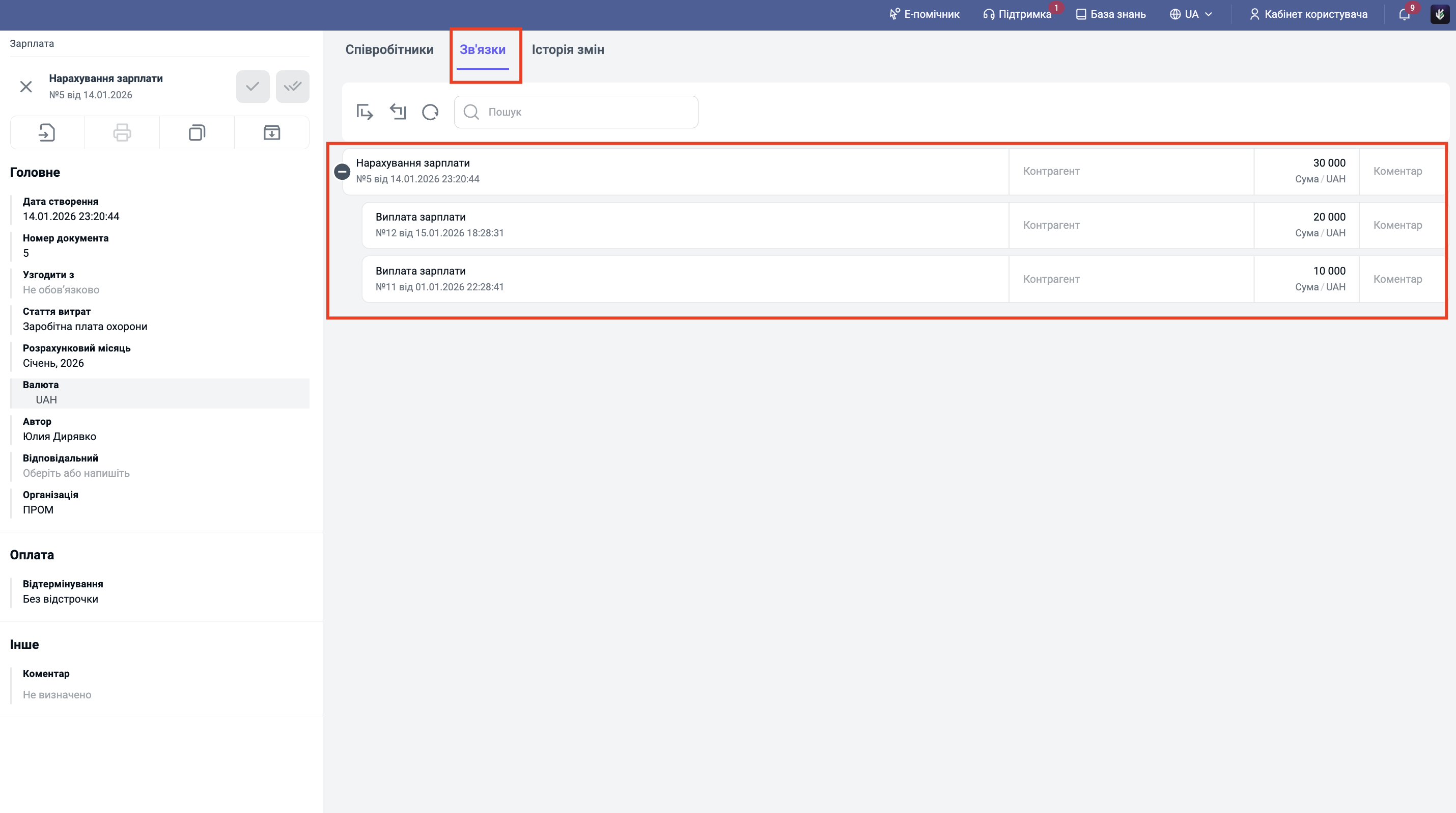Open notifications bell icon
This screenshot has width=1456, height=813.
(1405, 14)
